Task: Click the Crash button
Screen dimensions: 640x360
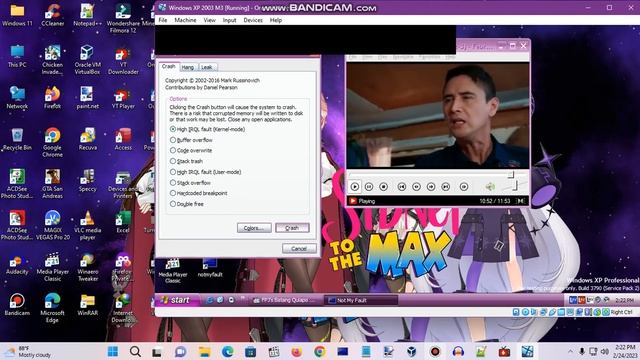Action: click(292, 228)
